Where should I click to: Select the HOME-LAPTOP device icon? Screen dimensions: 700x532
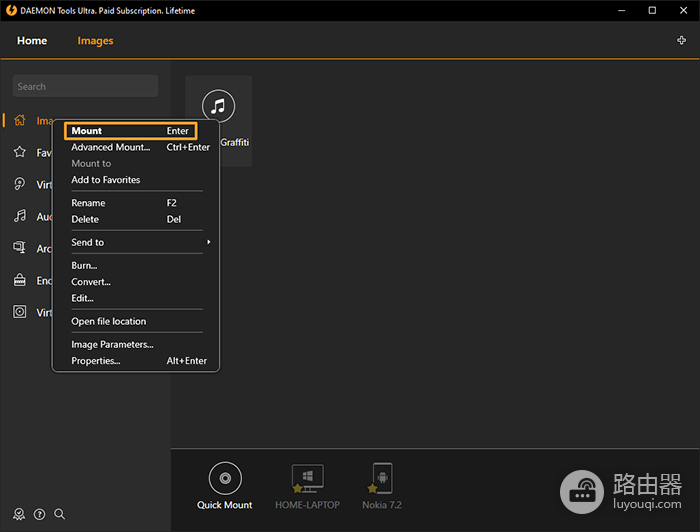click(x=307, y=478)
